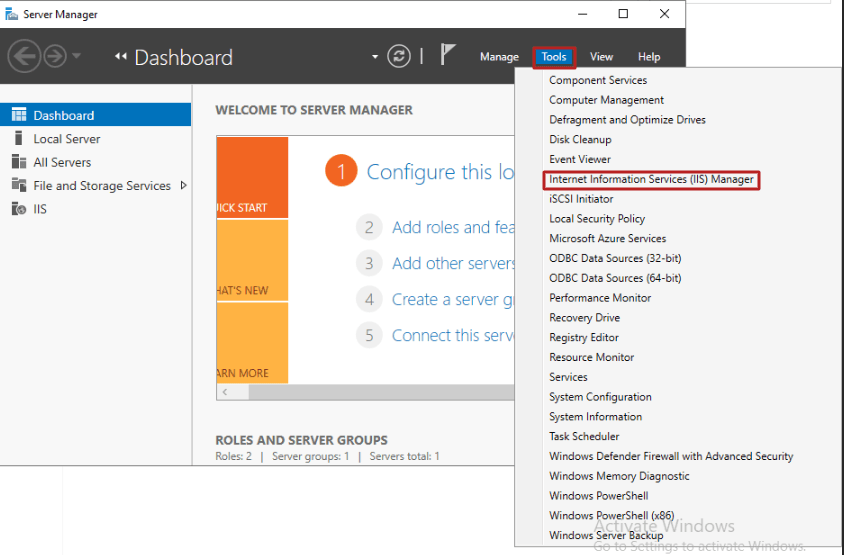Launch Internet Information Services (IIS) Manager
Image resolution: width=844 pixels, height=555 pixels.
pyautogui.click(x=651, y=179)
